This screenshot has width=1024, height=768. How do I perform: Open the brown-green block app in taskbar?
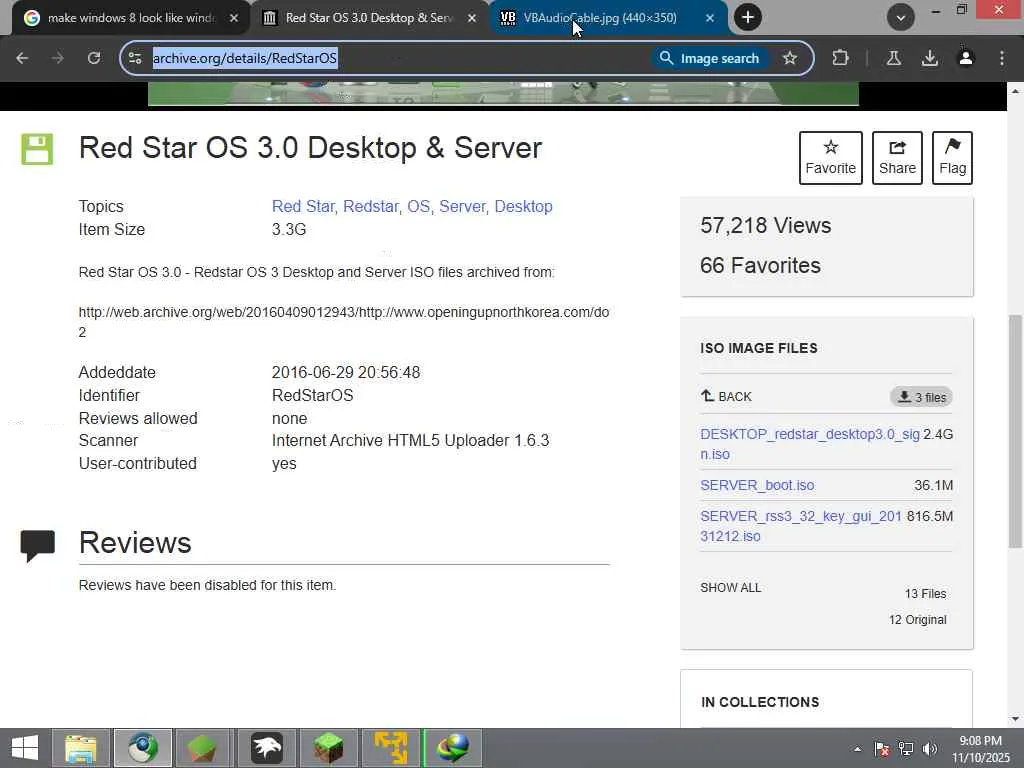point(204,748)
